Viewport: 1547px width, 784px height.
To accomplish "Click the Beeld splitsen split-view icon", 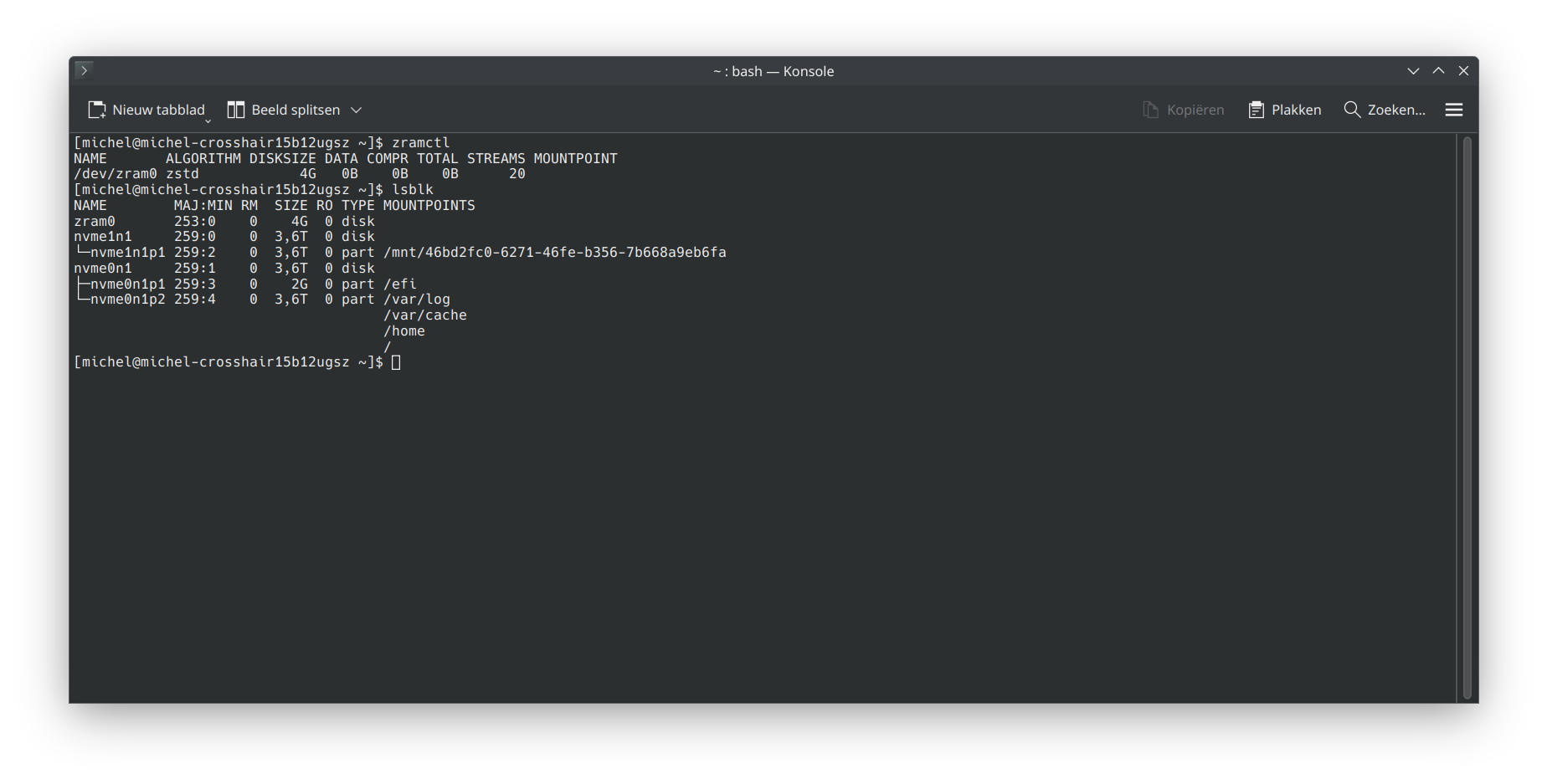I will click(x=236, y=110).
